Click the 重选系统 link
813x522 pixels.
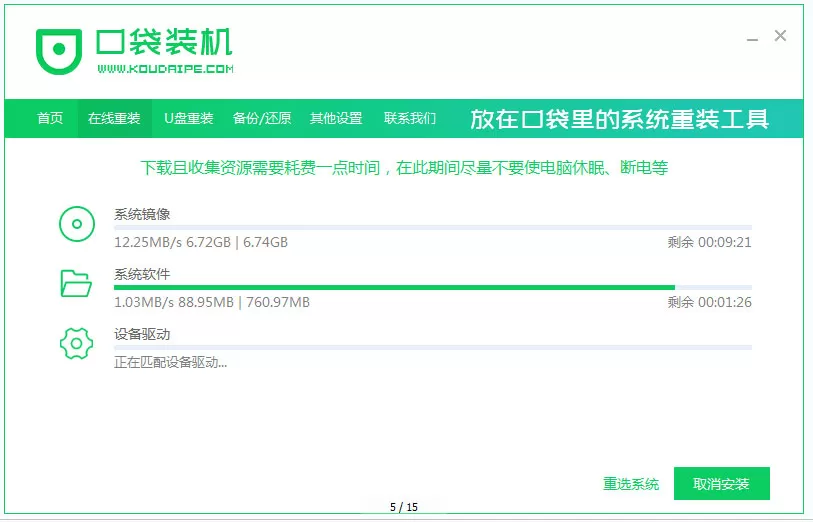631,484
